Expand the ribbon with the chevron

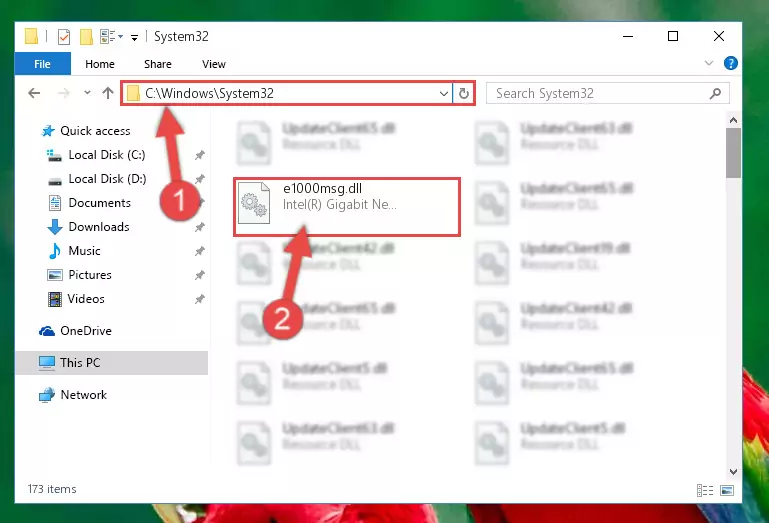[709, 63]
